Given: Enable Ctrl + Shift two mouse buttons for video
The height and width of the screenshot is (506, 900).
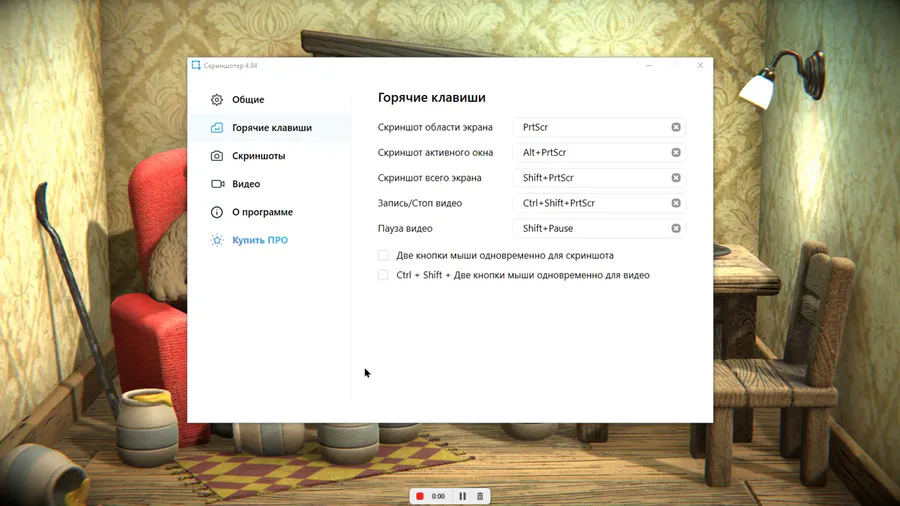Looking at the screenshot, I should pos(383,275).
